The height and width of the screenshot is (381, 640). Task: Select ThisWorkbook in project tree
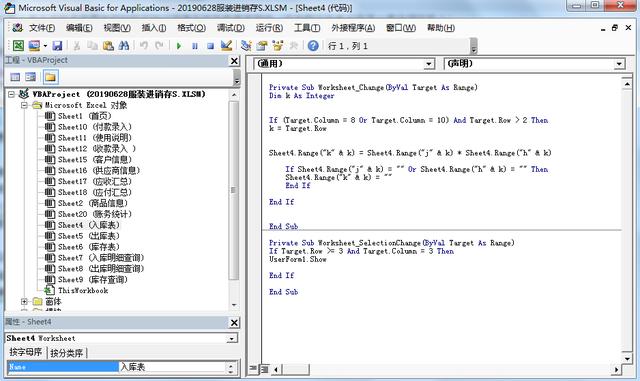pos(77,290)
